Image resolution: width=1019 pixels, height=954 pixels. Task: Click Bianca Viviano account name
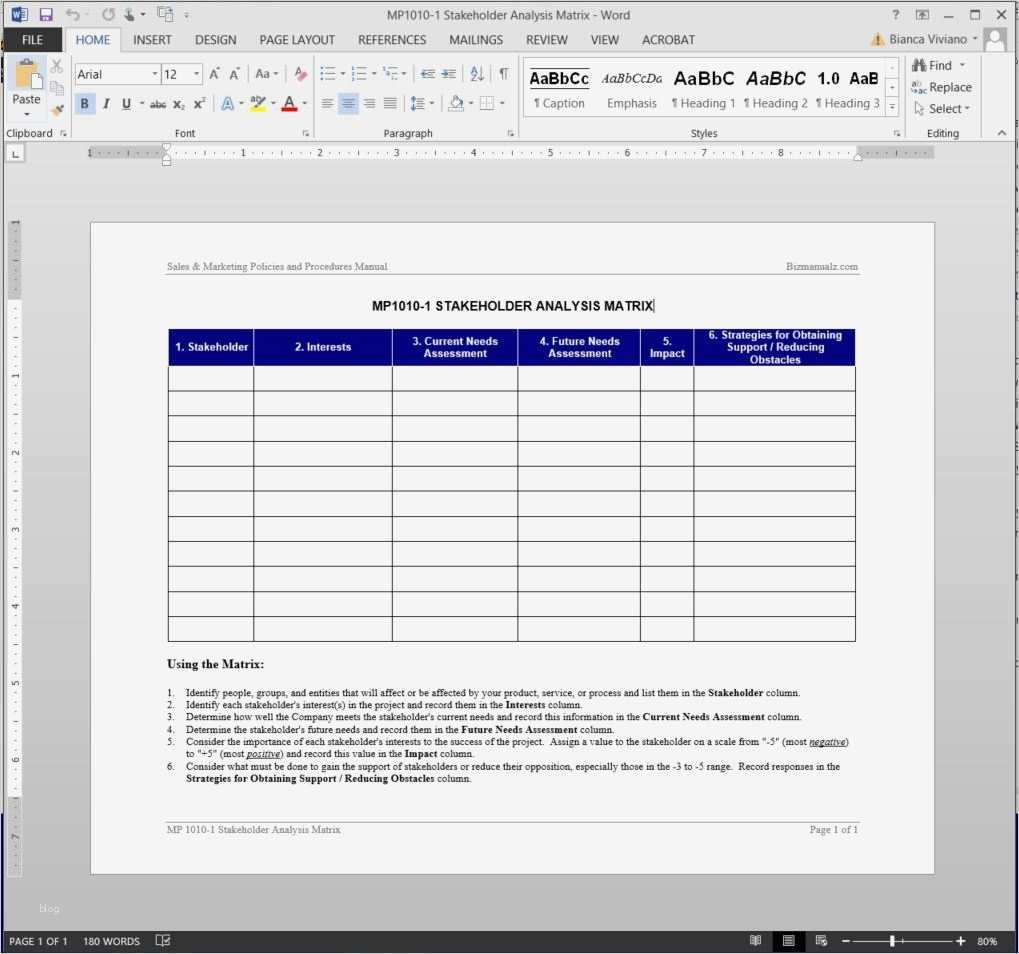(x=927, y=39)
